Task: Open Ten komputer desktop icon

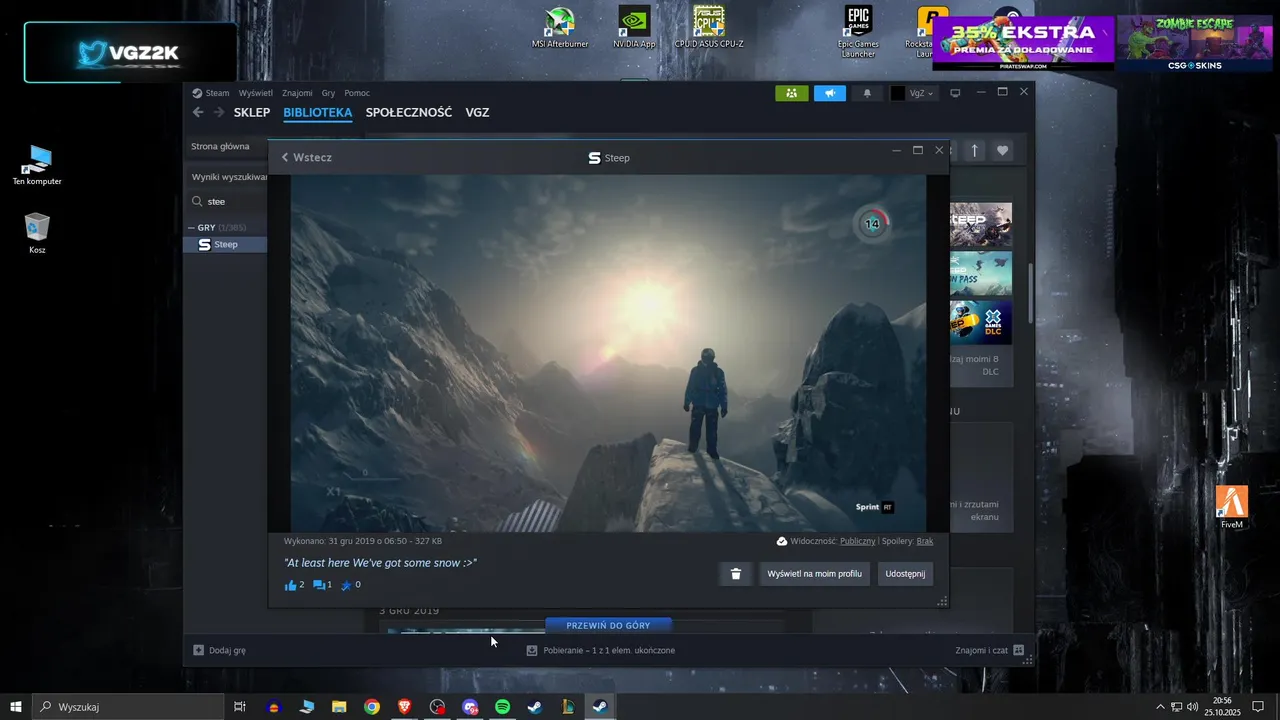Action: coord(37,165)
